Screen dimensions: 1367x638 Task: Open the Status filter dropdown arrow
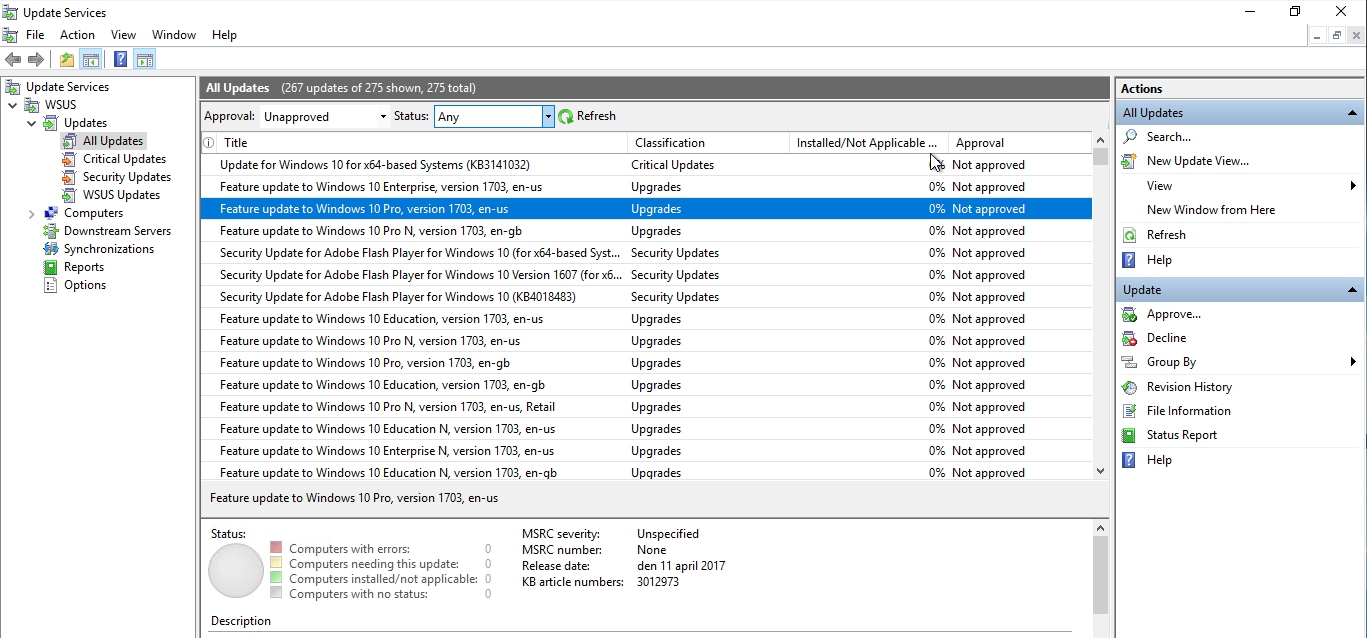click(x=548, y=117)
